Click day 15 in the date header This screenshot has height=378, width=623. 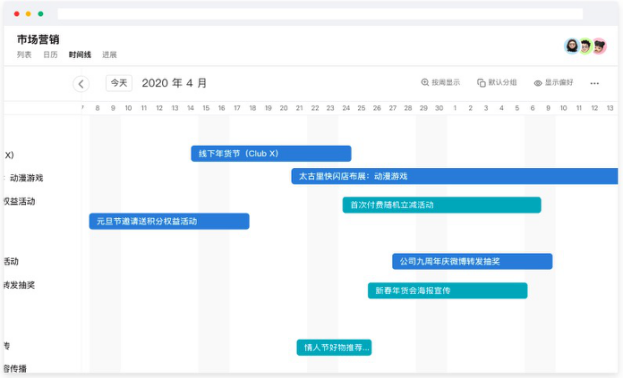(206, 108)
